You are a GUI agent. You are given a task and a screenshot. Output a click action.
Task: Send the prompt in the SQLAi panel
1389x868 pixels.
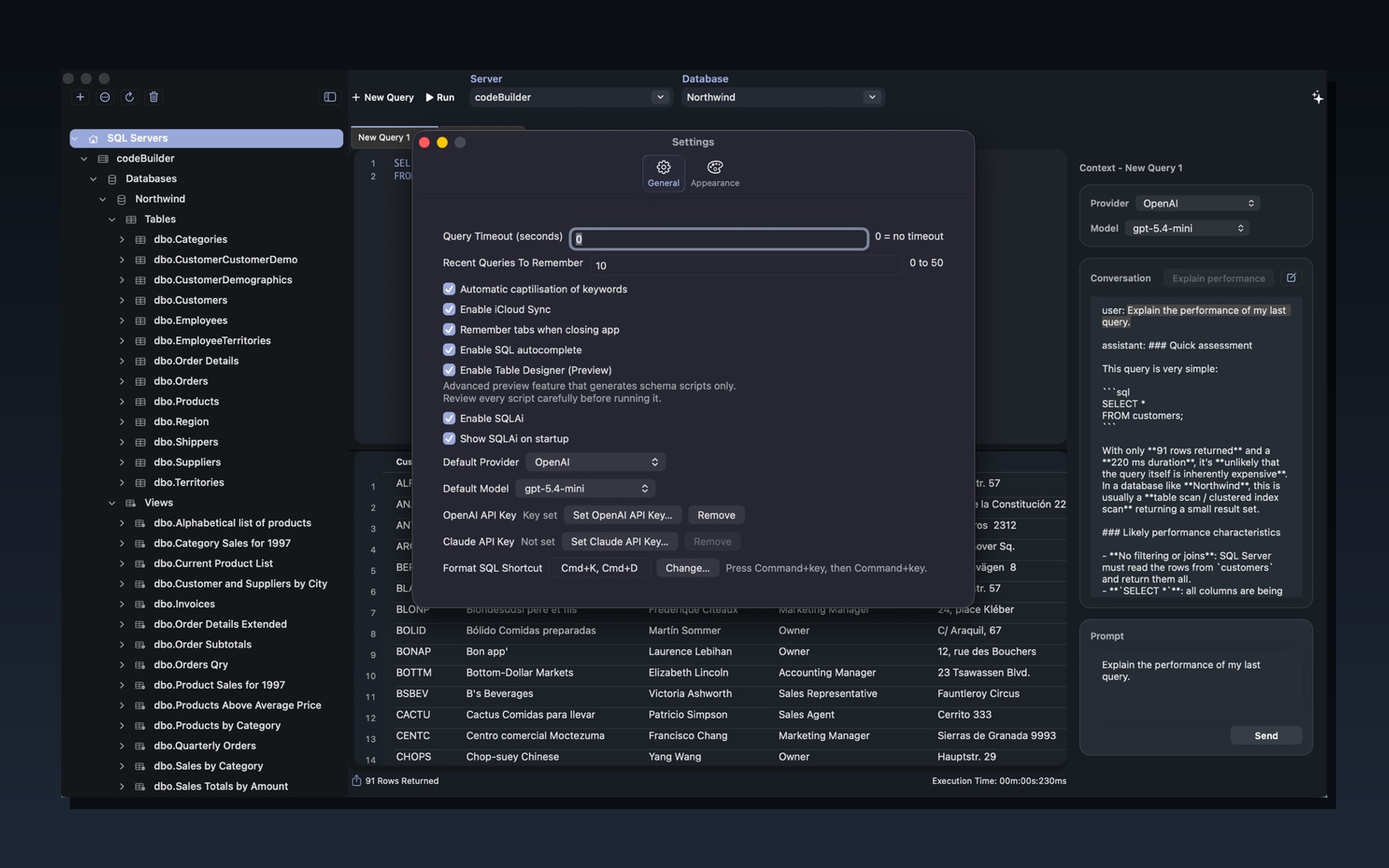click(x=1266, y=735)
